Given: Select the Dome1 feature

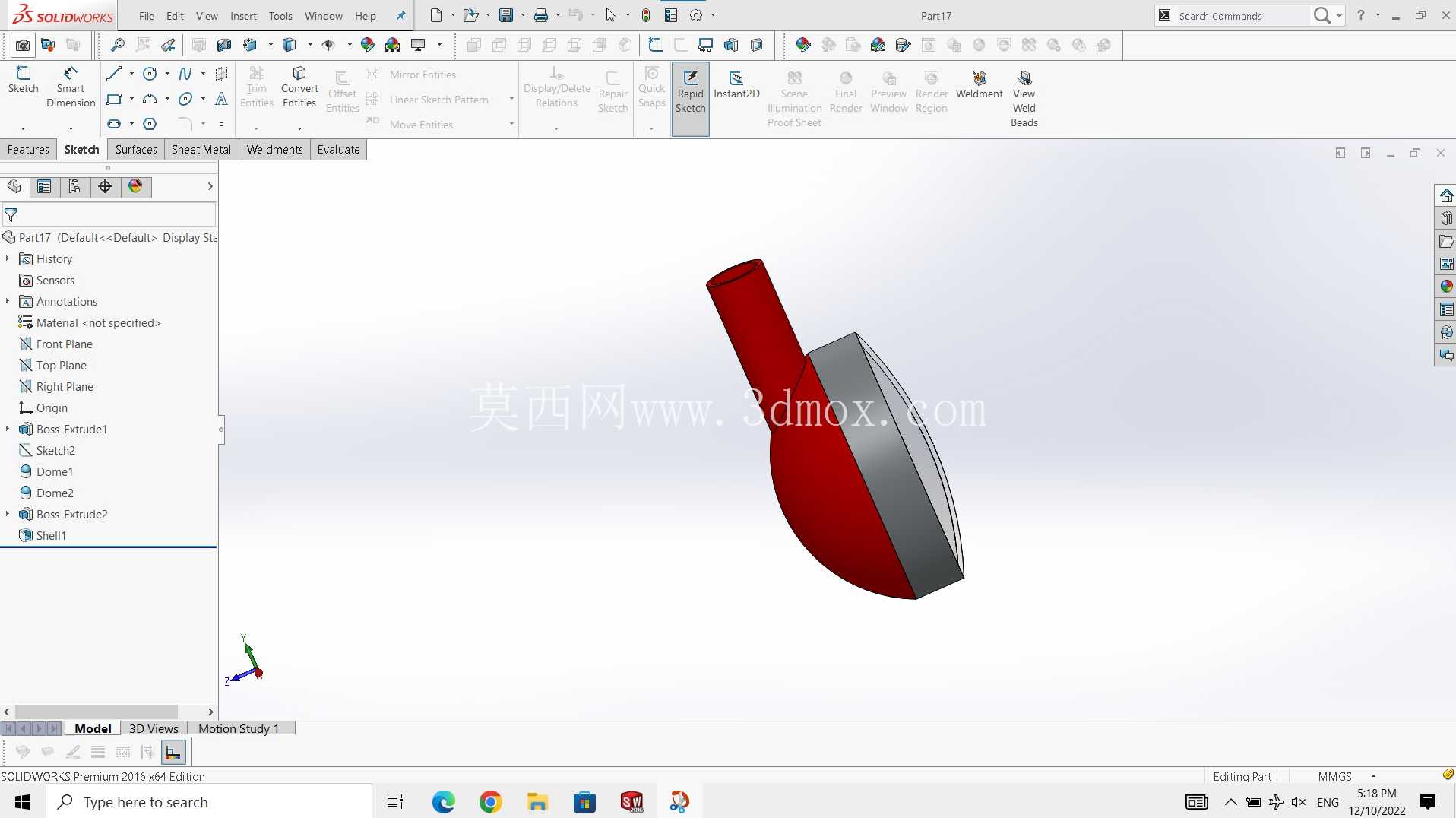Looking at the screenshot, I should click(55, 472).
